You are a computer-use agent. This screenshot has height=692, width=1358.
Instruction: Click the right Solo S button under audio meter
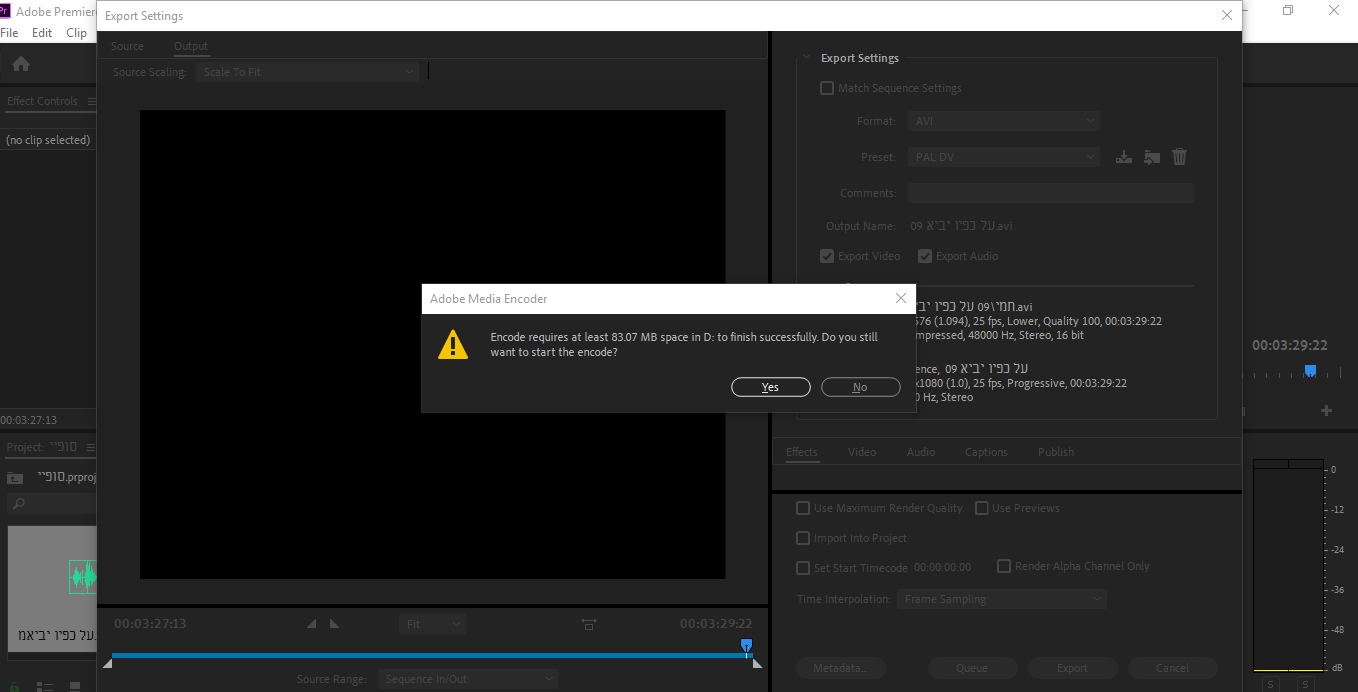(1308, 684)
